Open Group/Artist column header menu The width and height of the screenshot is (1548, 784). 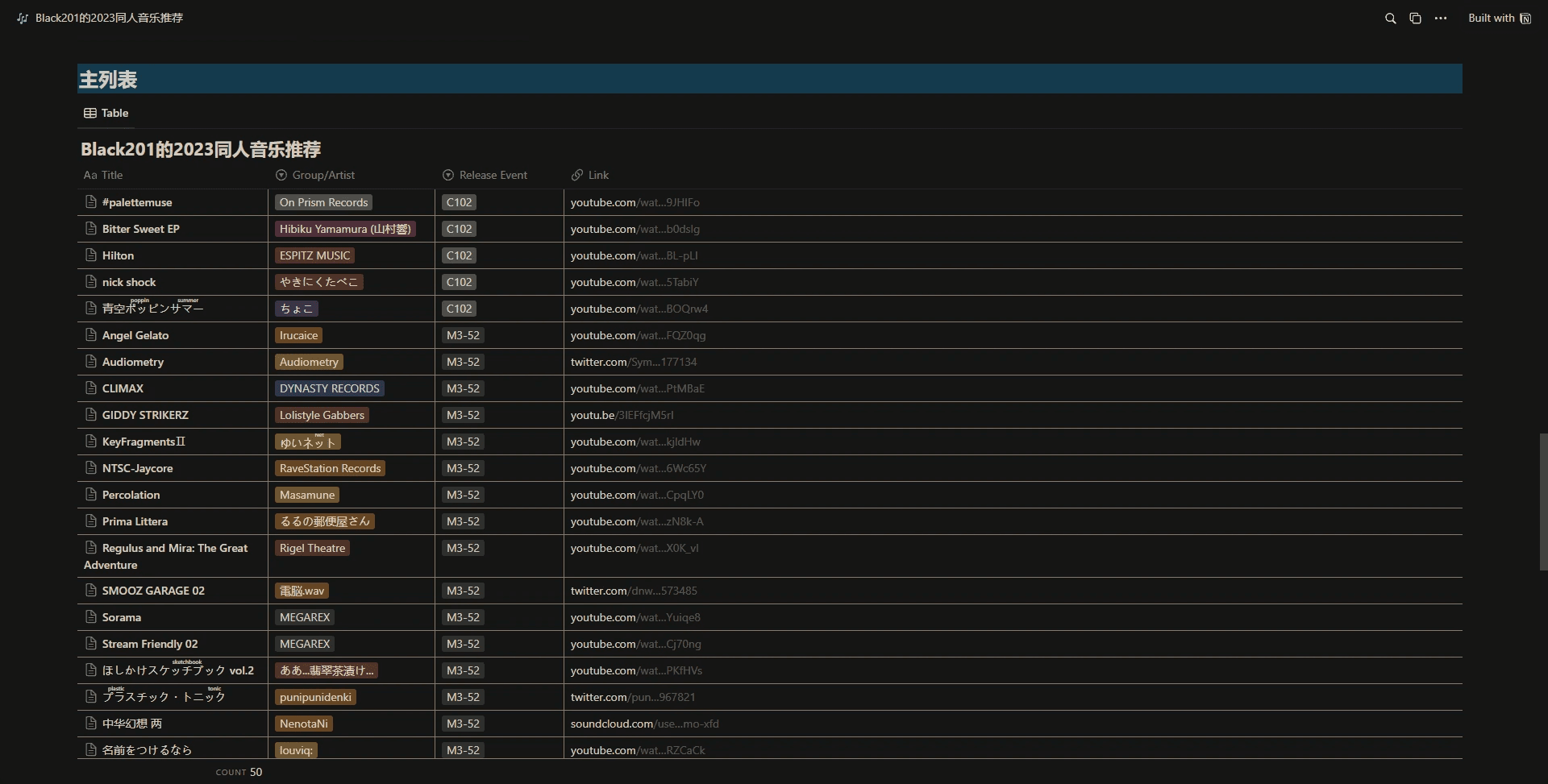(322, 175)
